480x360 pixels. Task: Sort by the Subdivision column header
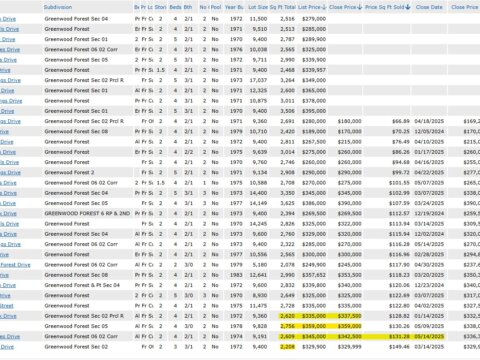[x=58, y=7]
